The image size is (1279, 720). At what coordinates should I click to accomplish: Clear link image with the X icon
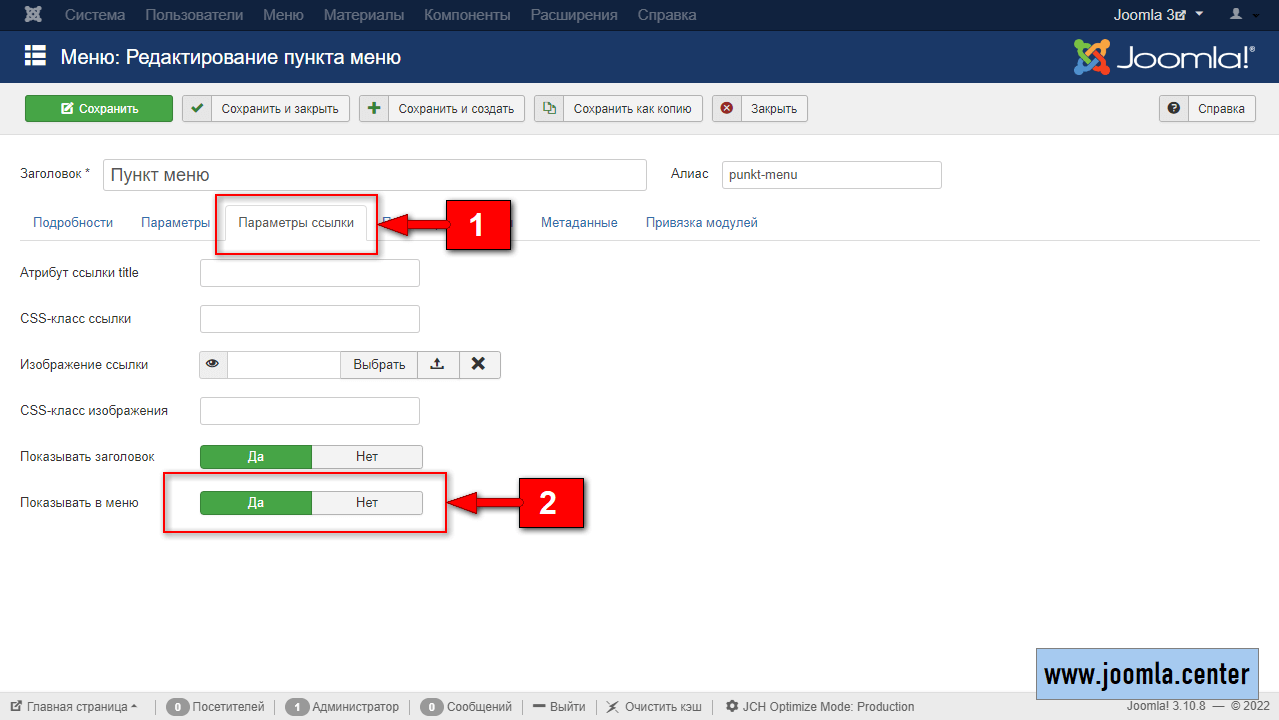coord(479,365)
